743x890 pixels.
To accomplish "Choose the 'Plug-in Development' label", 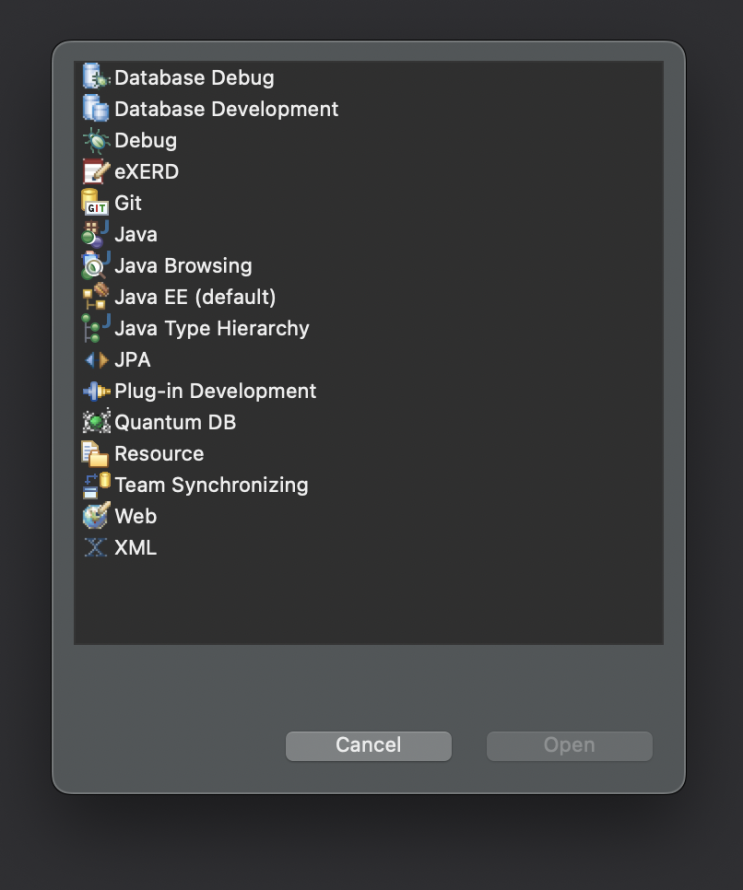I will point(215,391).
